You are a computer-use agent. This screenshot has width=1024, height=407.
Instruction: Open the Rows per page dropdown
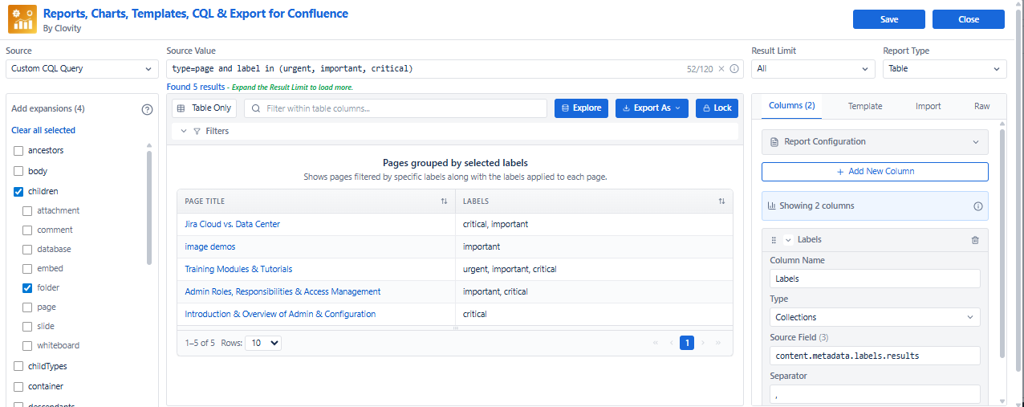click(x=263, y=343)
